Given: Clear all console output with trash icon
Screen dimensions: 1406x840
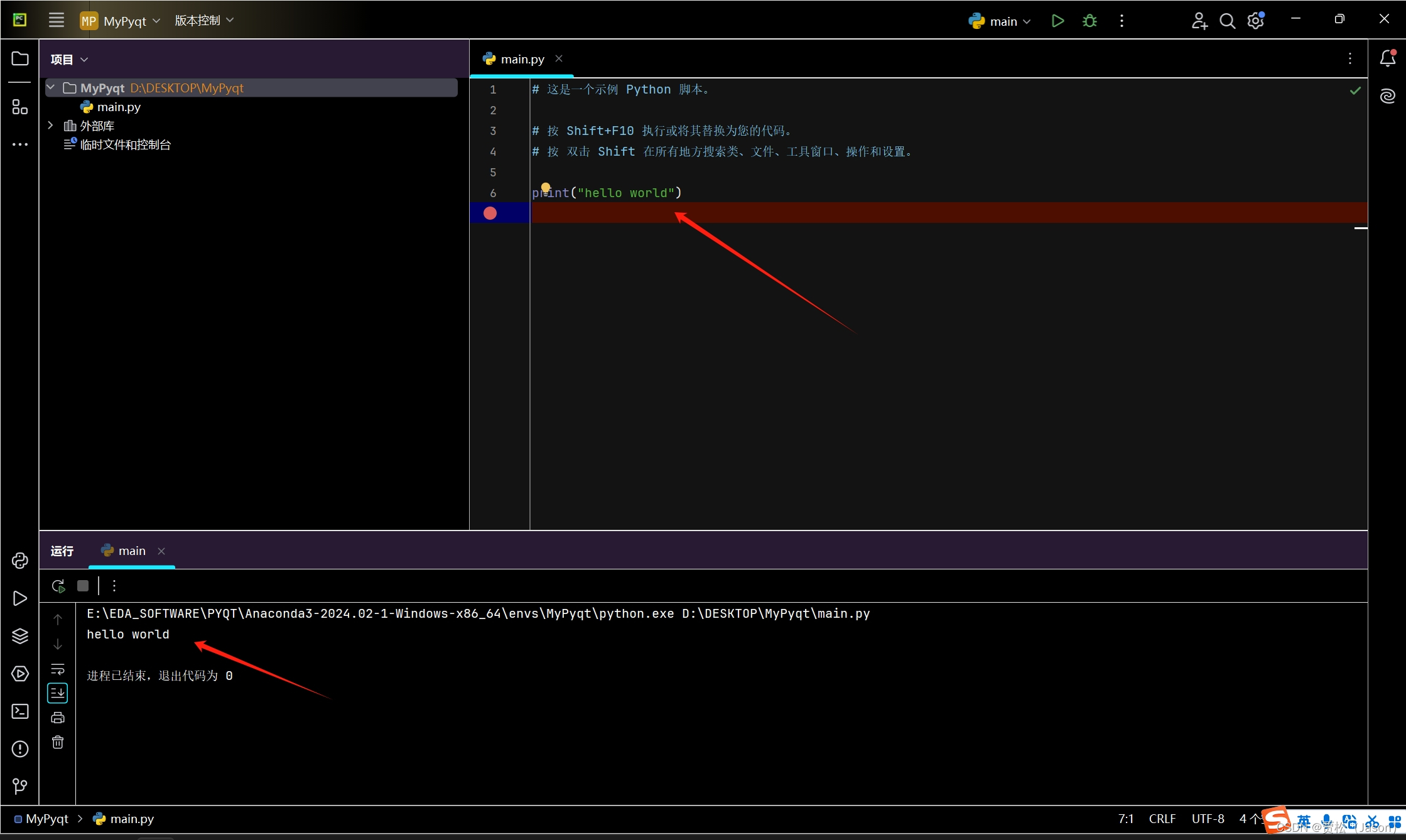Looking at the screenshot, I should coord(58,743).
